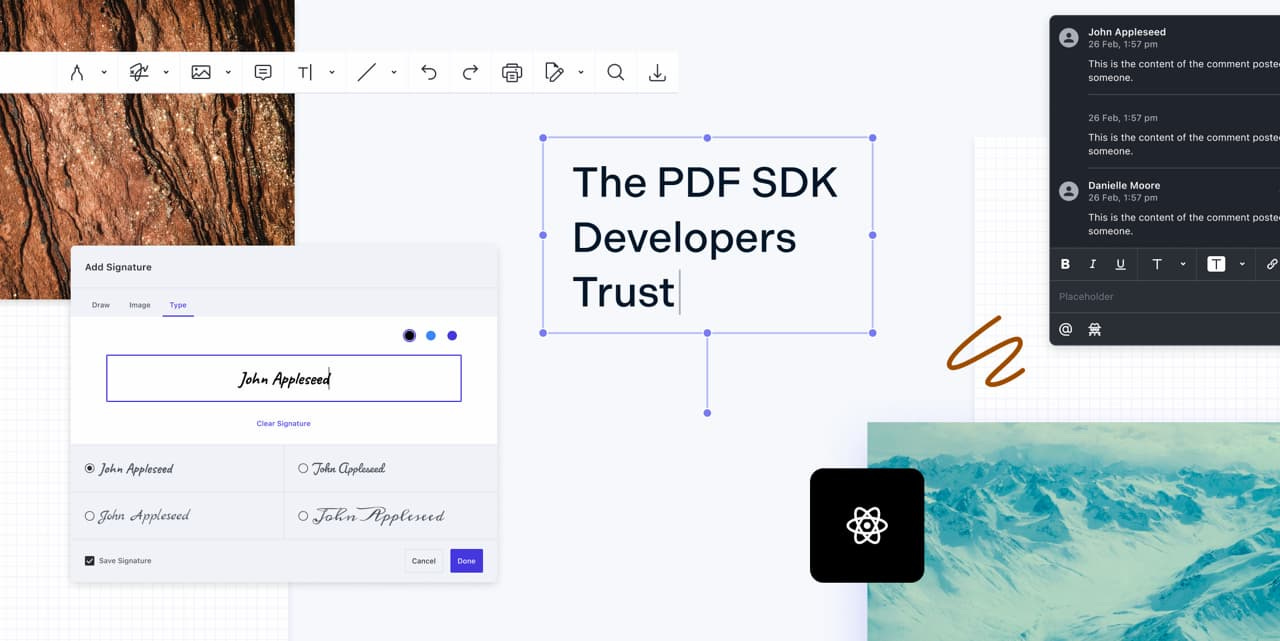Screen dimensions: 1280x641
Task: Open the signature tool in the toolbar
Action: (139, 72)
